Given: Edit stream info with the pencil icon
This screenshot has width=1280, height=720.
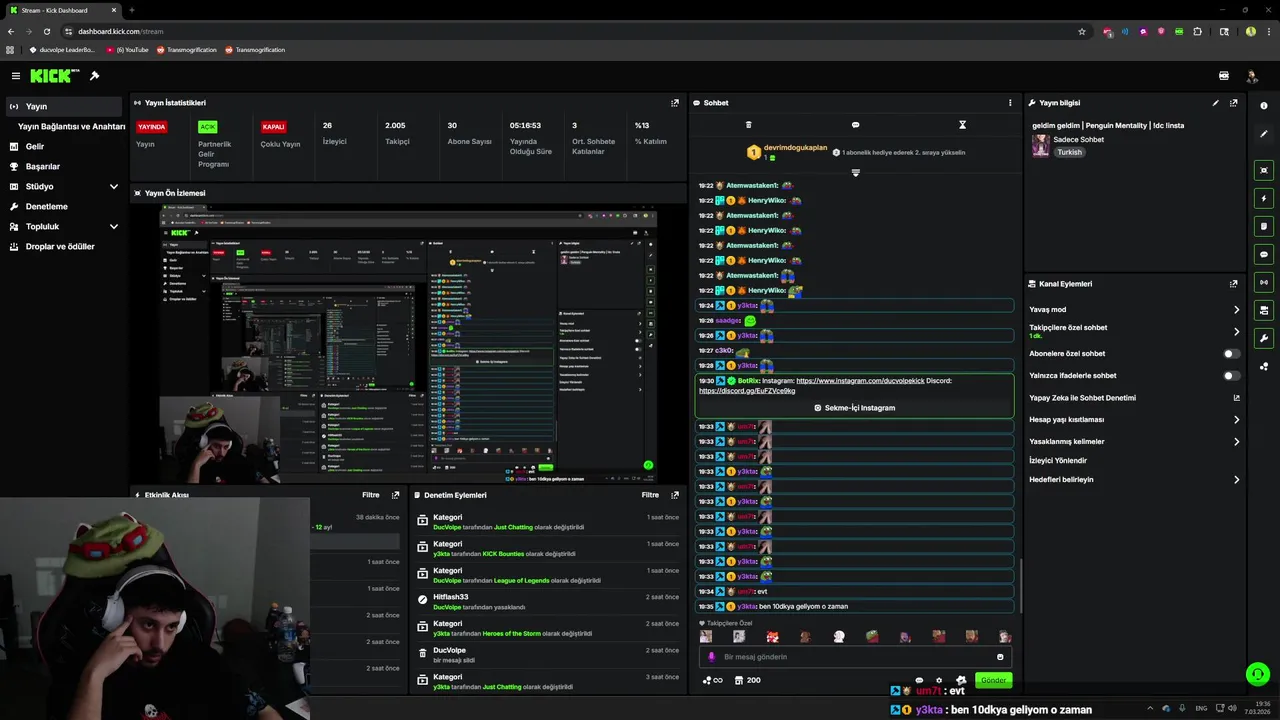Looking at the screenshot, I should click(1216, 103).
